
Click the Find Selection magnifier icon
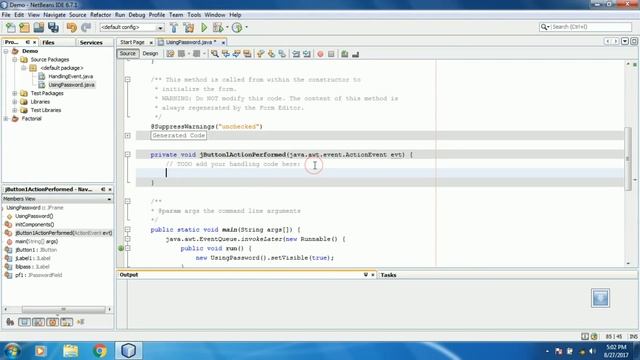point(215,54)
